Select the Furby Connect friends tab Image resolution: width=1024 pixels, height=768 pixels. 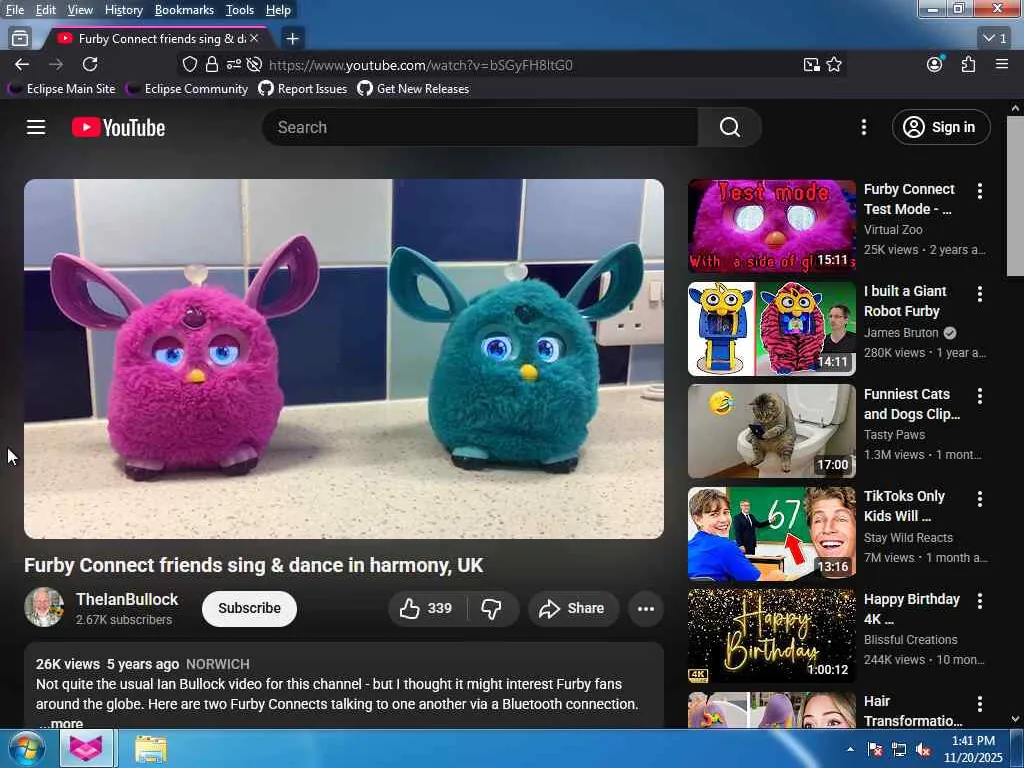coord(155,39)
